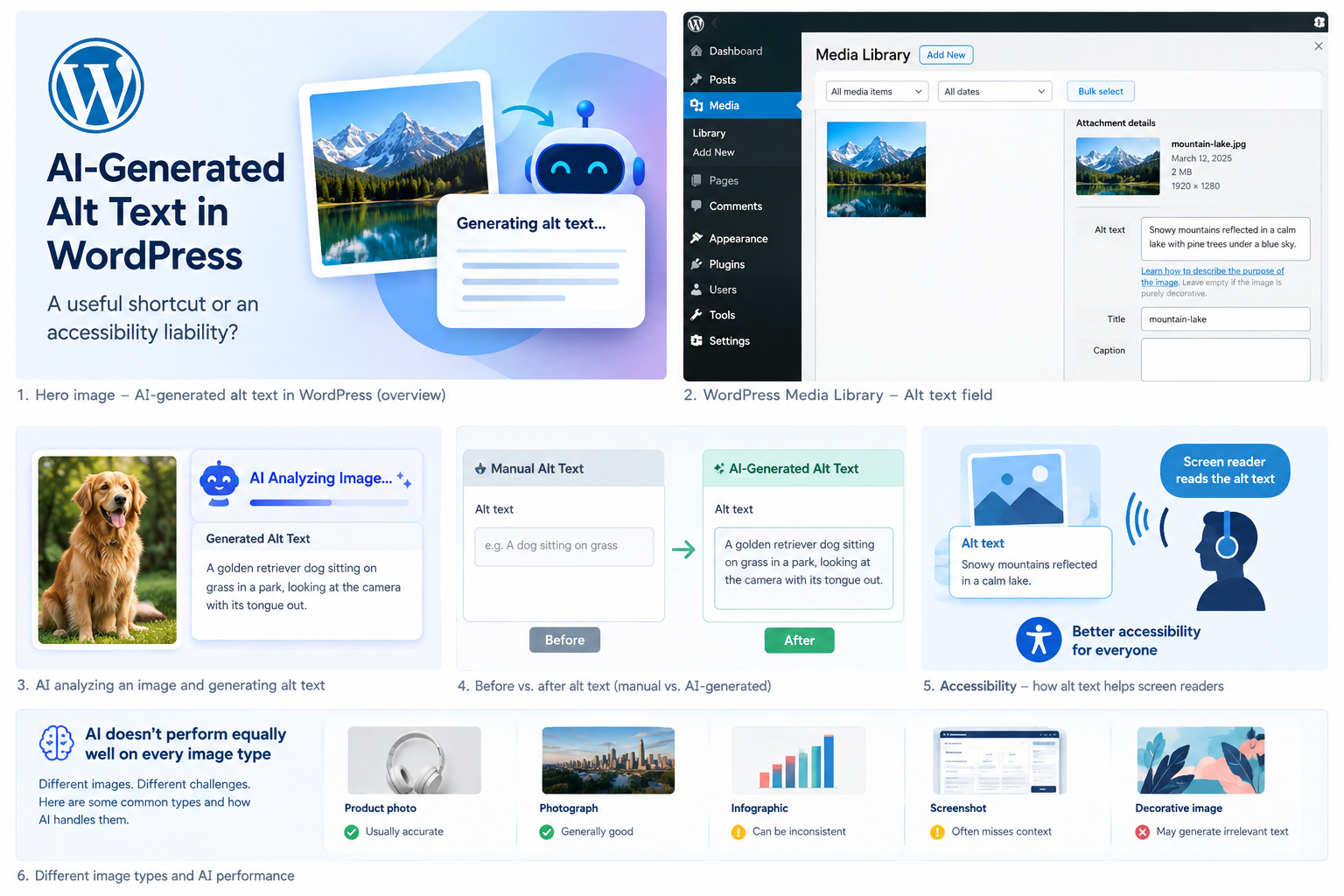Click the Alt text field in attachment details
Image resolution: width=1344 pixels, height=896 pixels.
(1225, 238)
